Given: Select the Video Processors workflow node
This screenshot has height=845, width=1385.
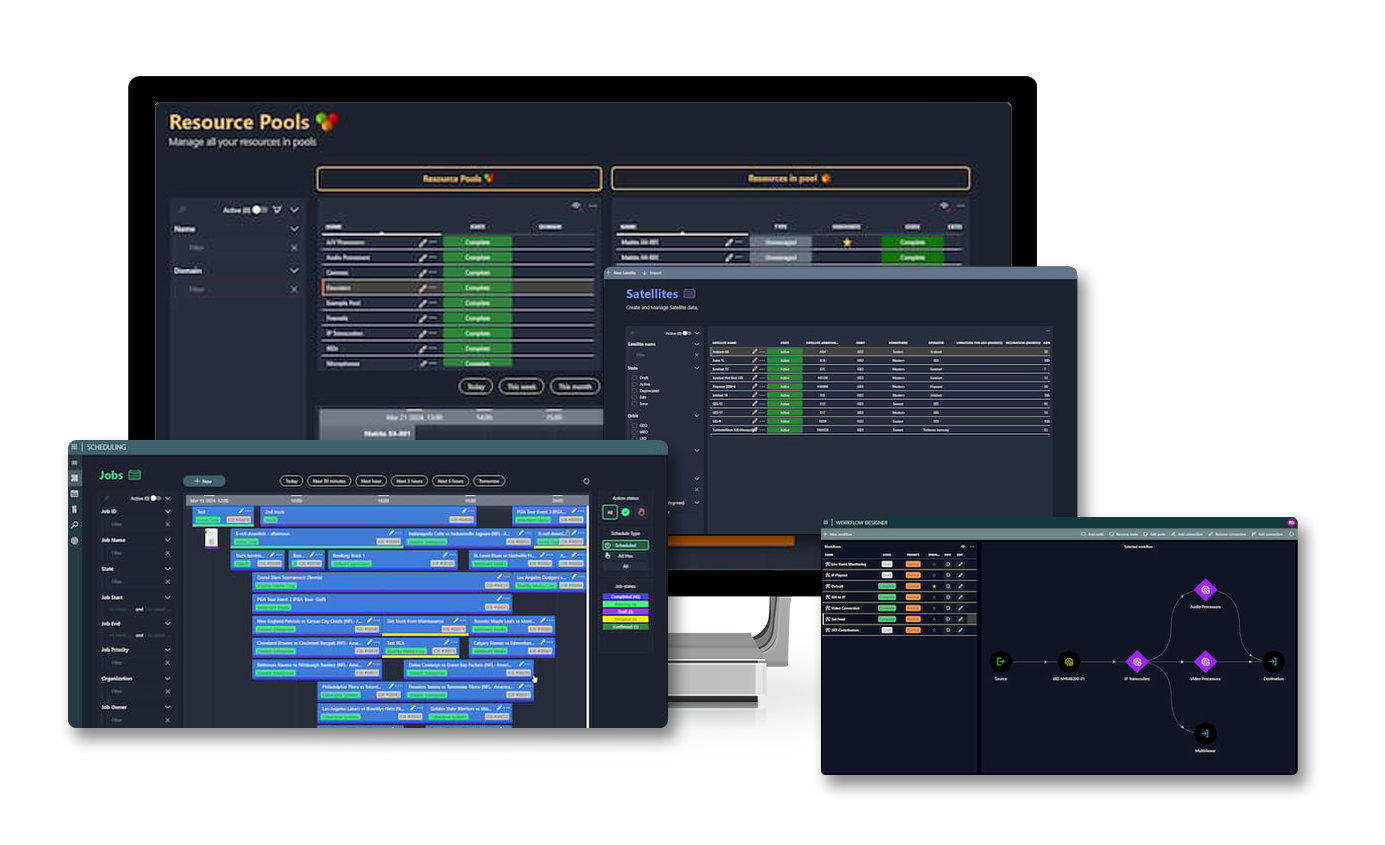Looking at the screenshot, I should (1206, 661).
